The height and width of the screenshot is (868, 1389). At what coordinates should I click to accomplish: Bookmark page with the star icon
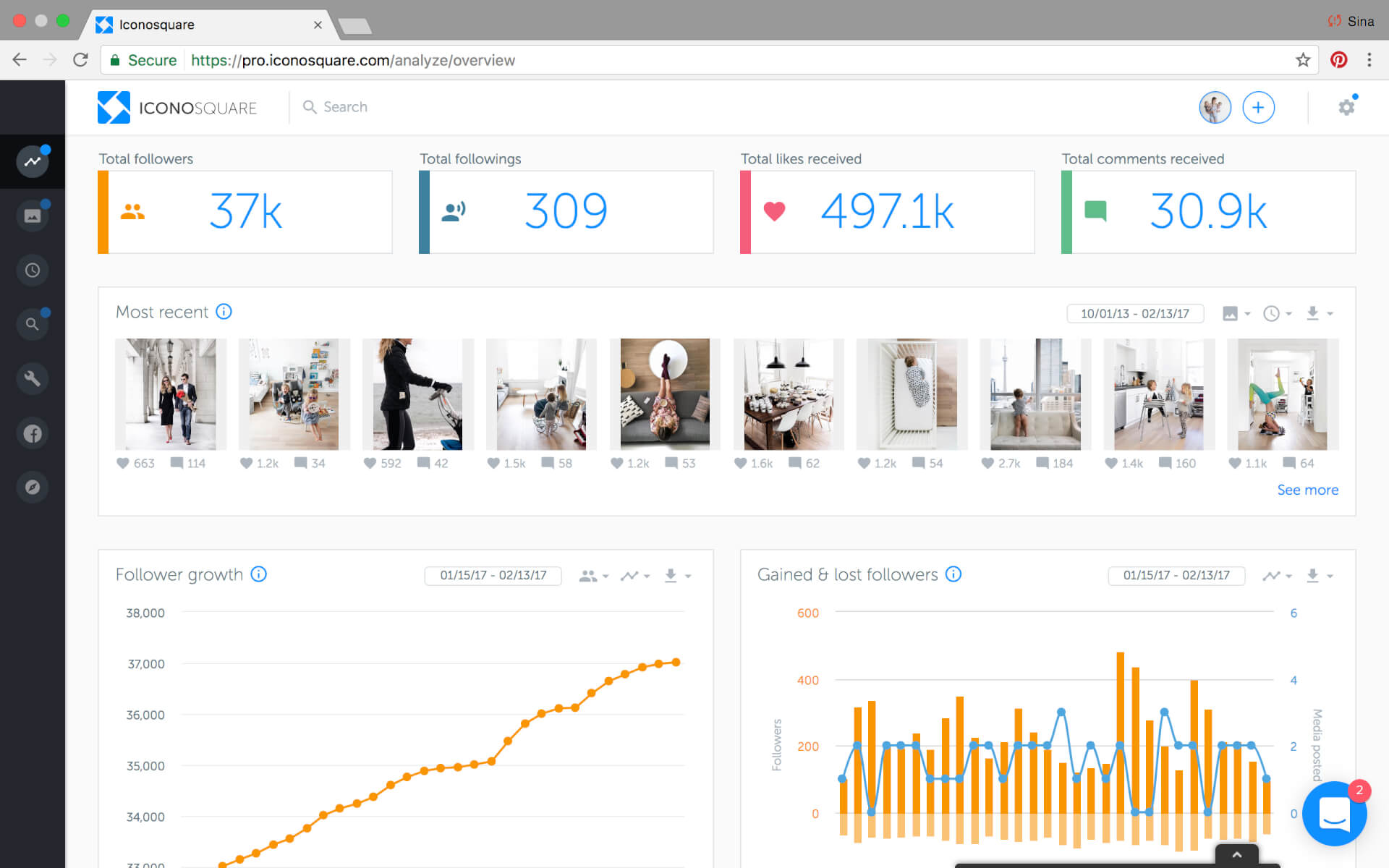tap(1303, 60)
